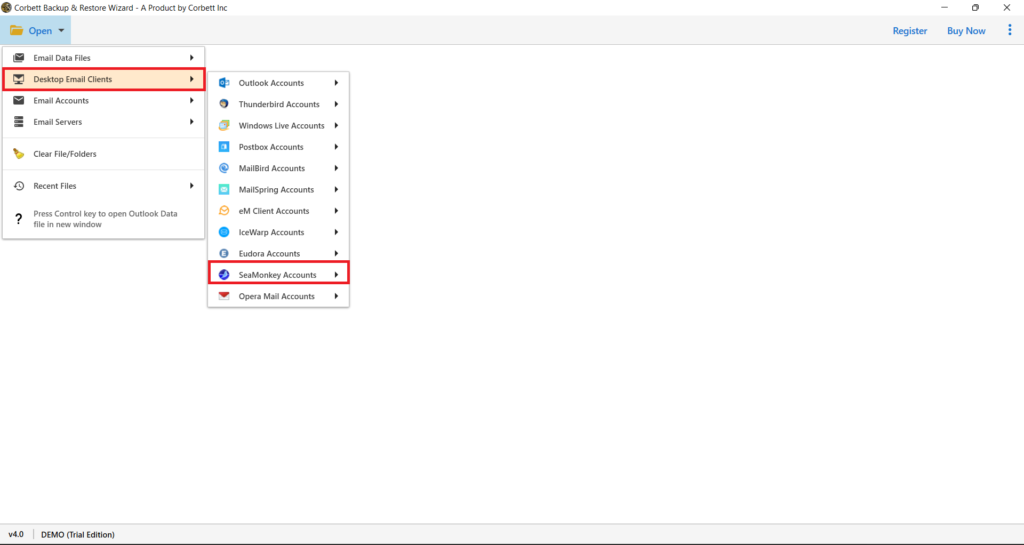This screenshot has height=545, width=1024.
Task: Expand the SeaMonkey Accounts submenu arrow
Action: pos(336,275)
